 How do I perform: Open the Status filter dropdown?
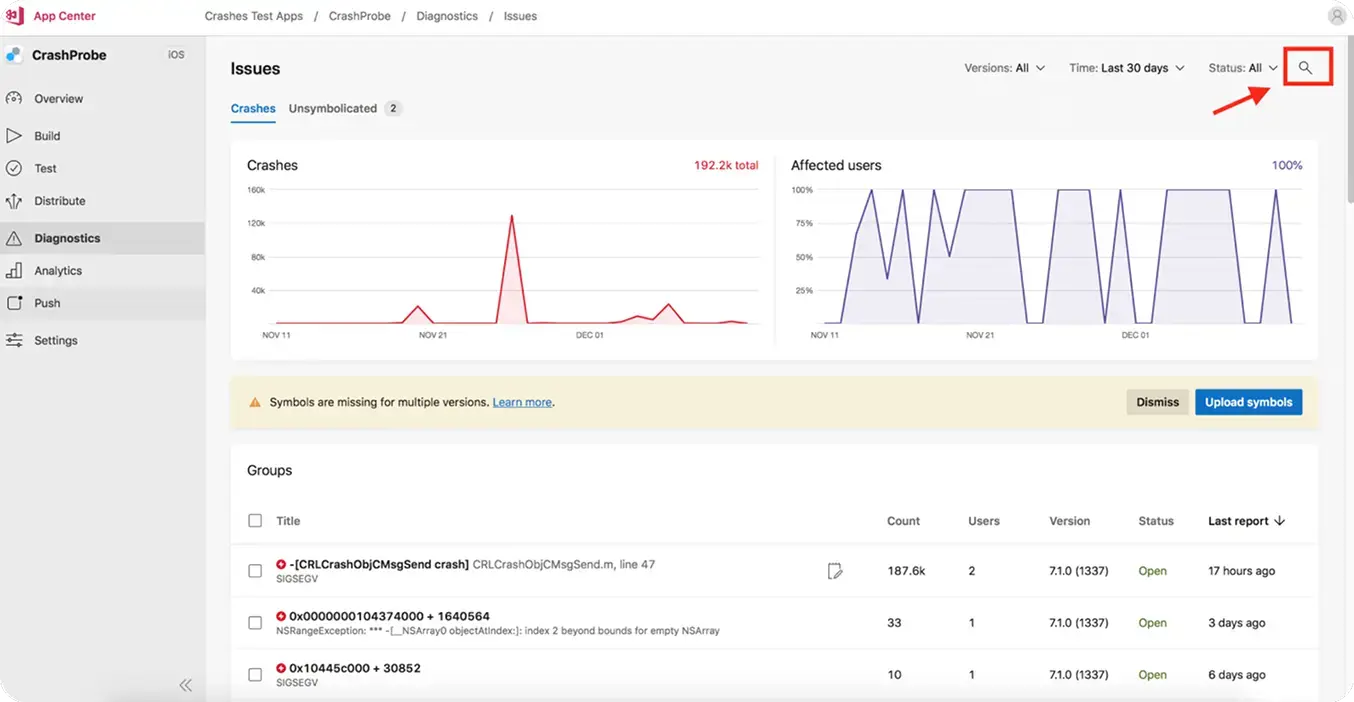pyautogui.click(x=1241, y=67)
